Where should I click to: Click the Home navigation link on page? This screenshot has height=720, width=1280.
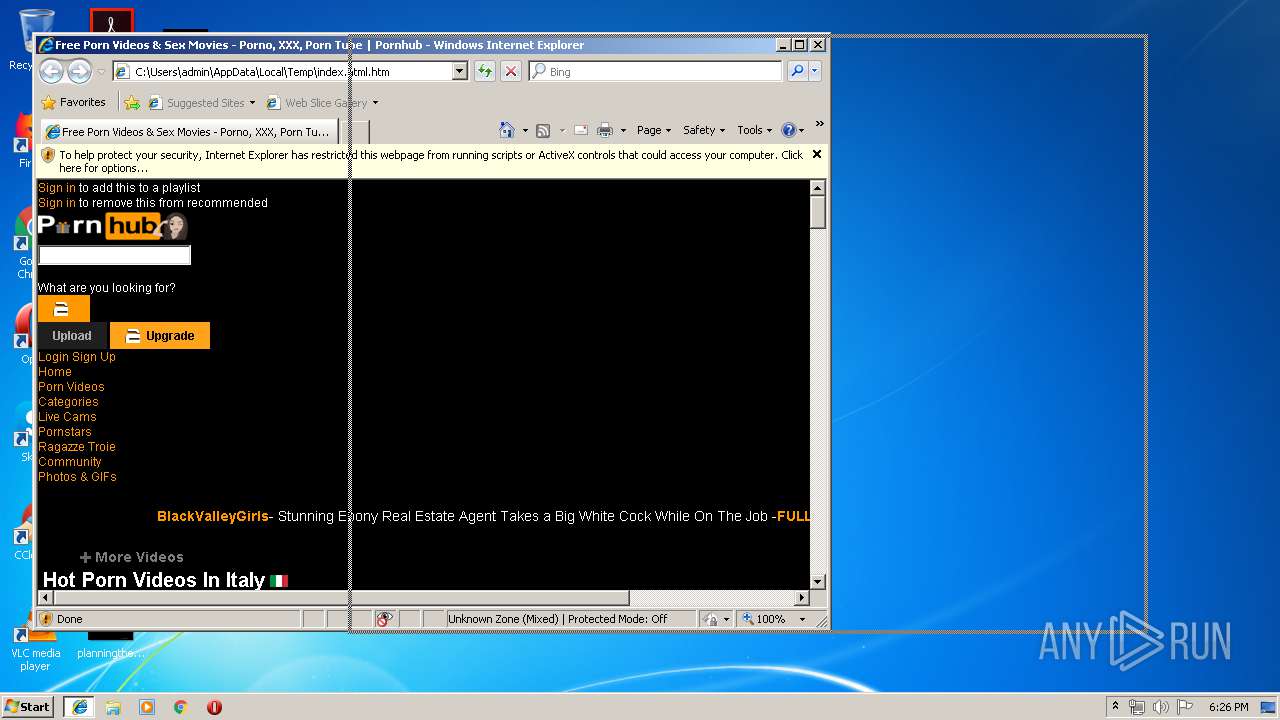[55, 372]
